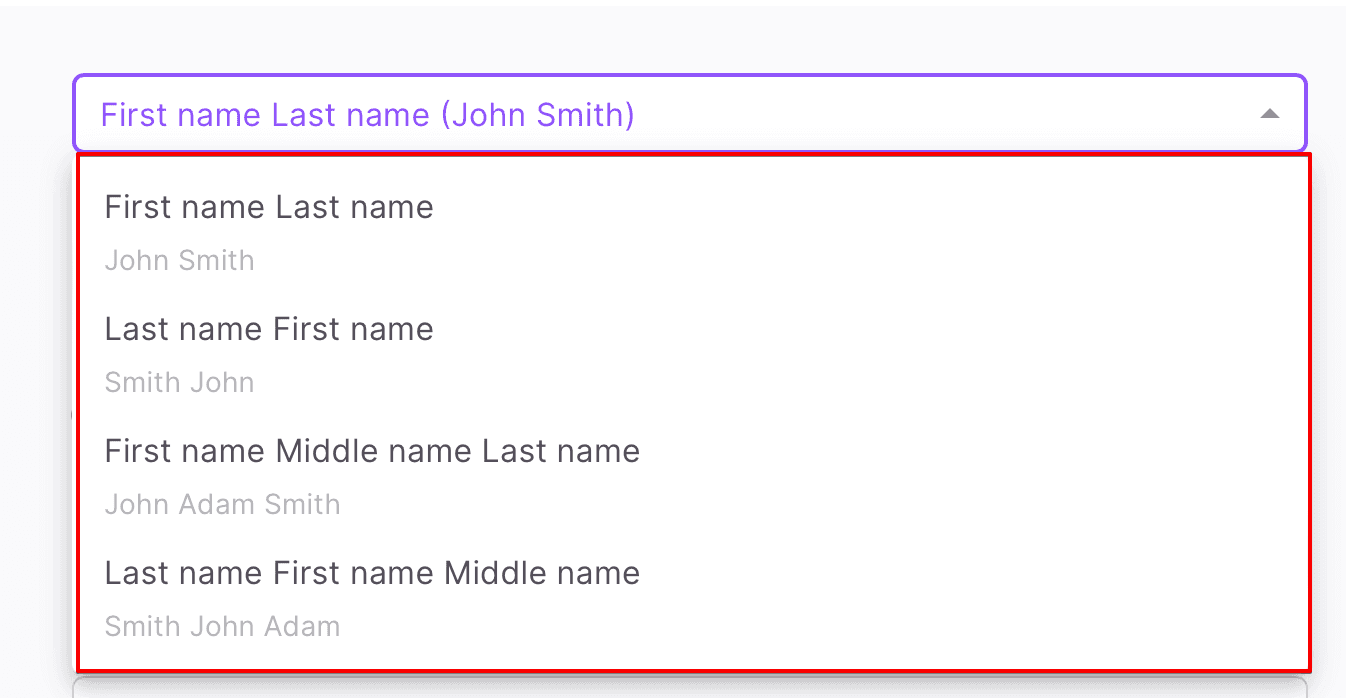Select "Last name First name Middle name" format
This screenshot has width=1346, height=698.
pyautogui.click(x=372, y=574)
